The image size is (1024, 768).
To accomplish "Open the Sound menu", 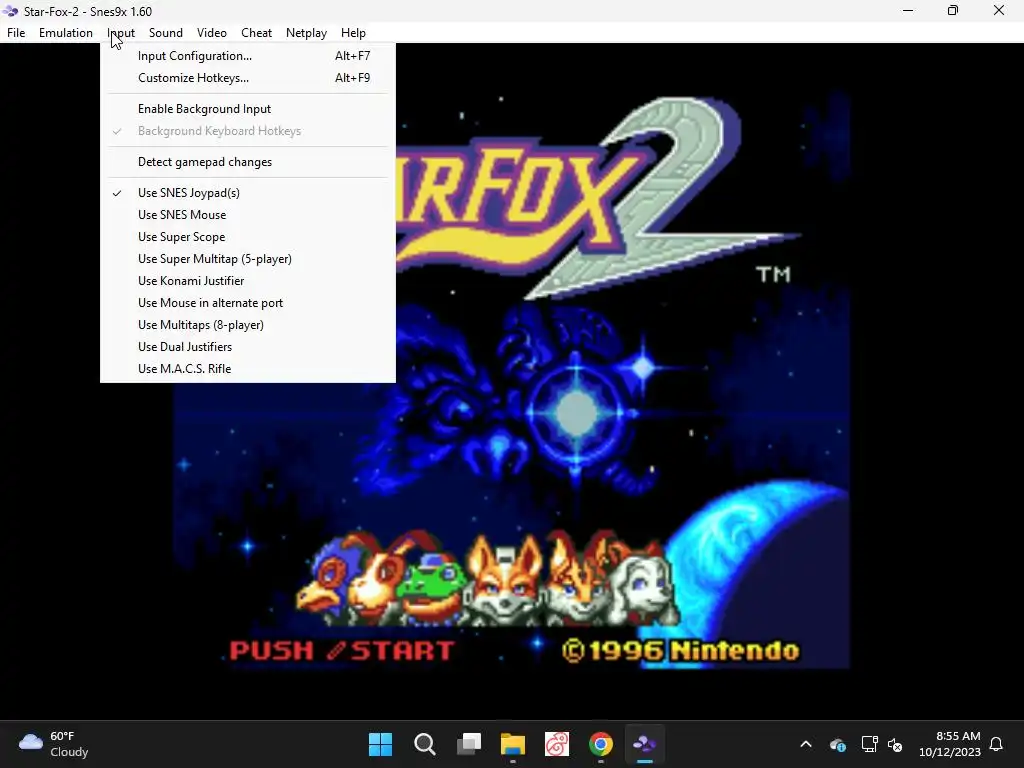I will (x=165, y=33).
